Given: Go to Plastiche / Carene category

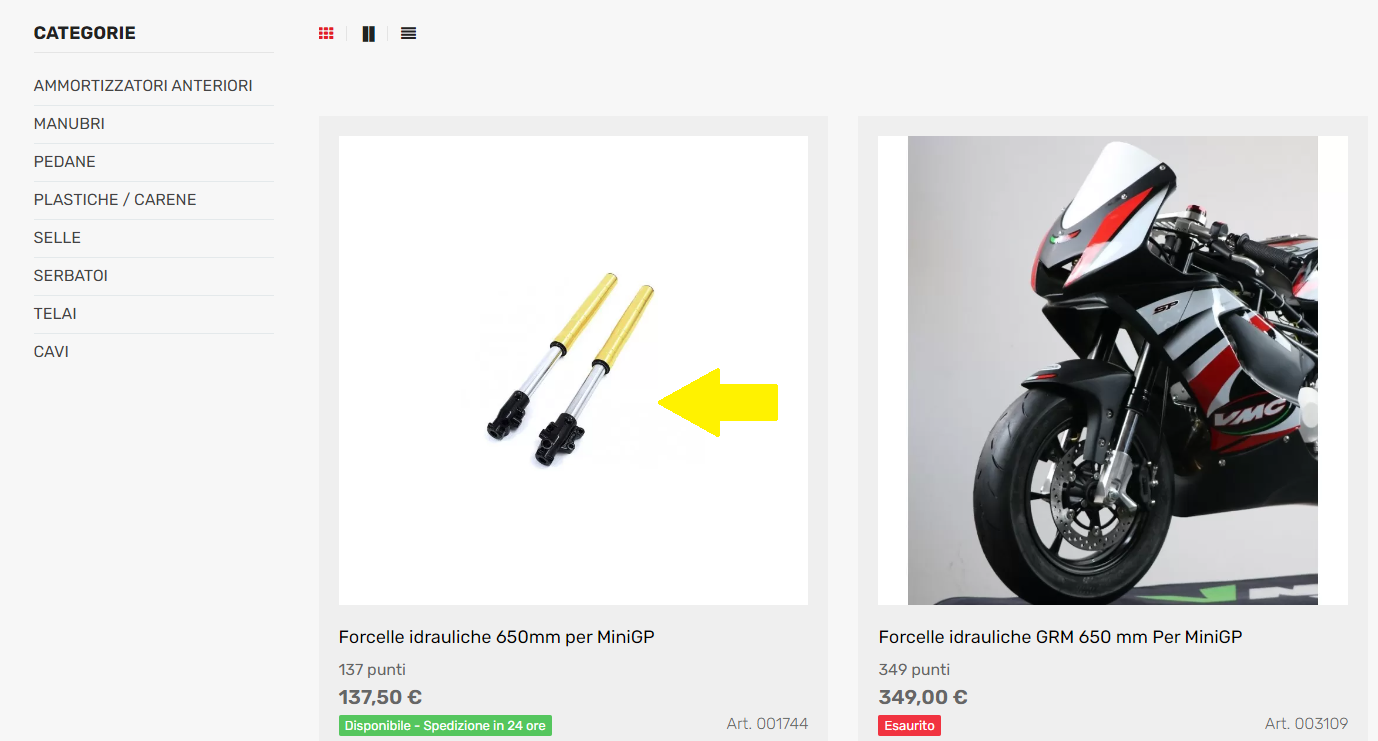Looking at the screenshot, I should click(x=115, y=200).
